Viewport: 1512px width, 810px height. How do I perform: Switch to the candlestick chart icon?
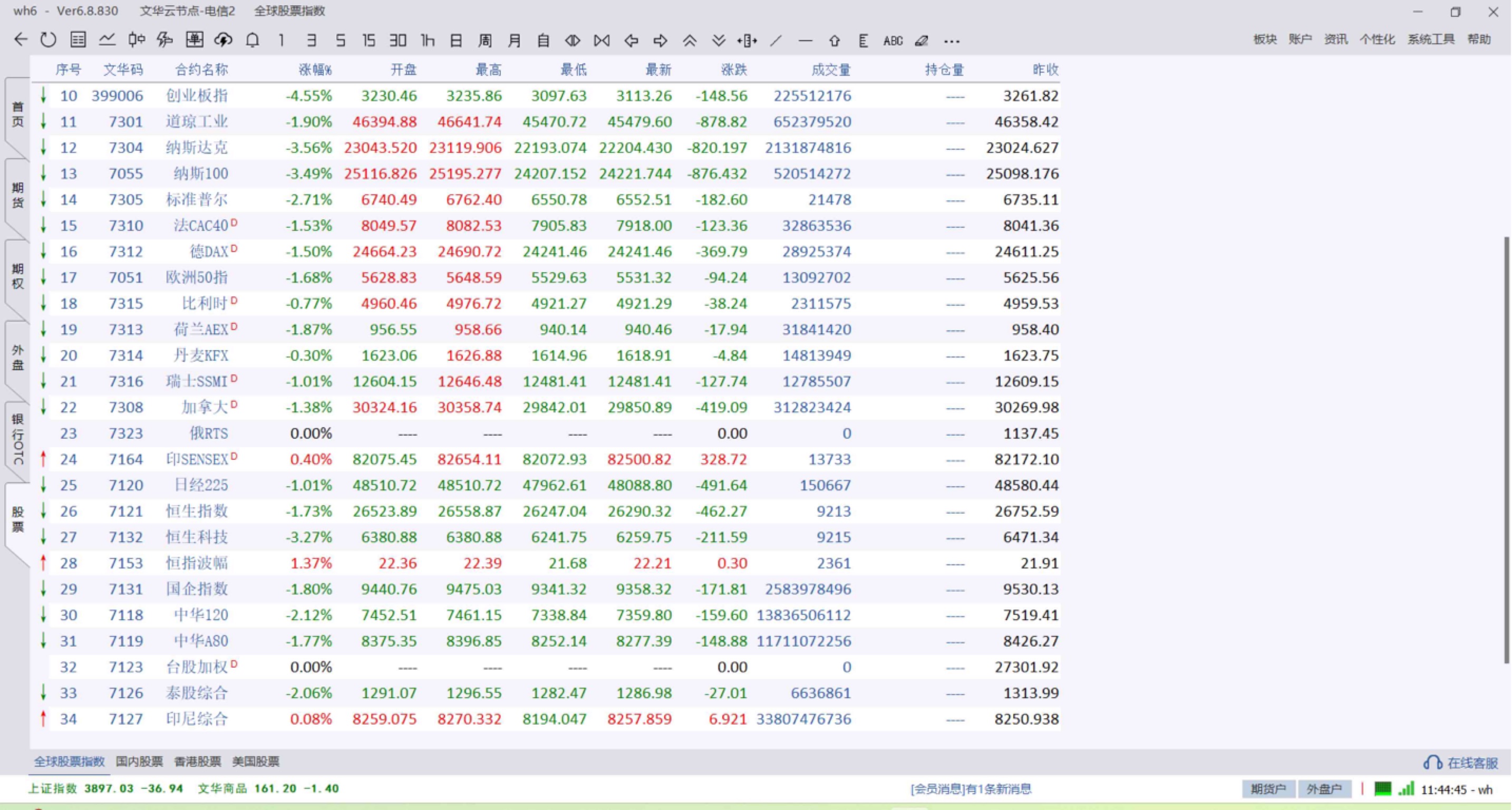[136, 40]
